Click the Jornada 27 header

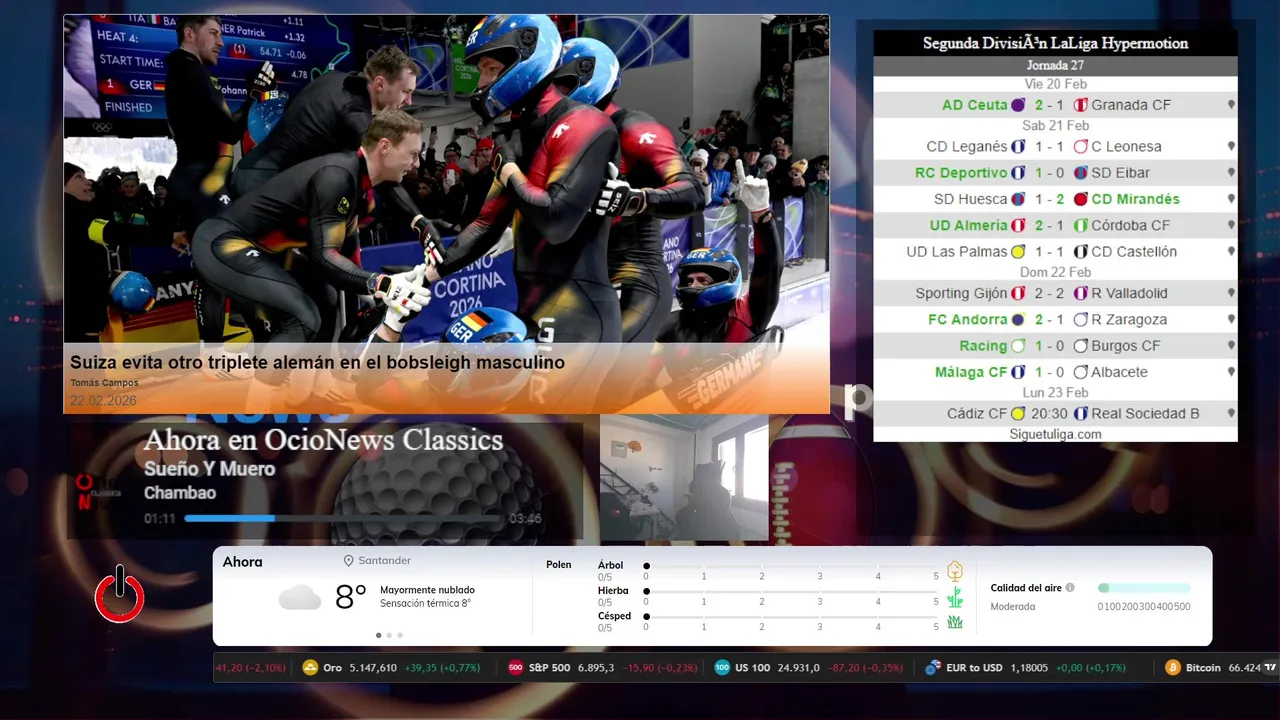point(1055,66)
